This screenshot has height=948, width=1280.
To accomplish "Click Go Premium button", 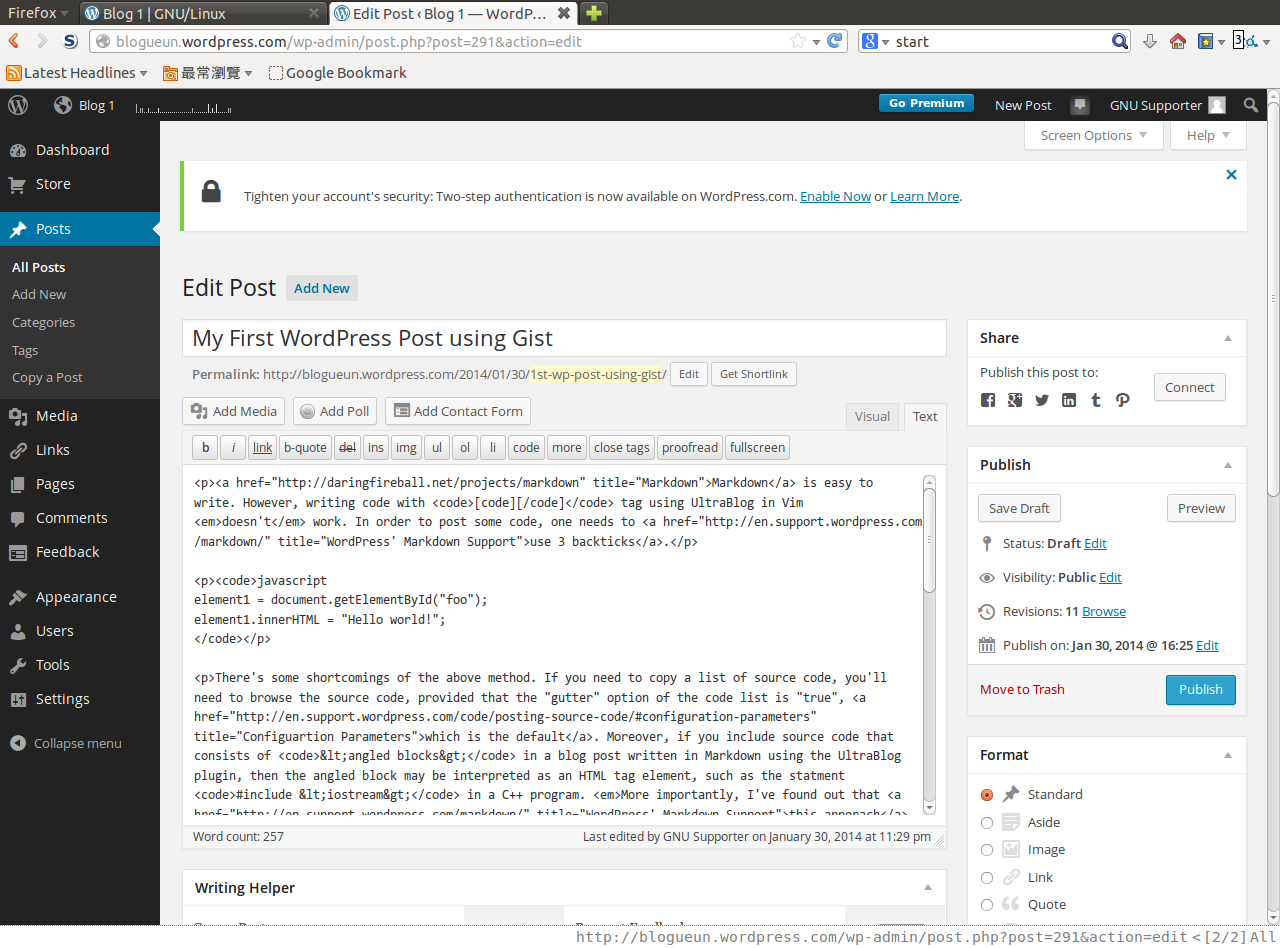I will (x=926, y=103).
